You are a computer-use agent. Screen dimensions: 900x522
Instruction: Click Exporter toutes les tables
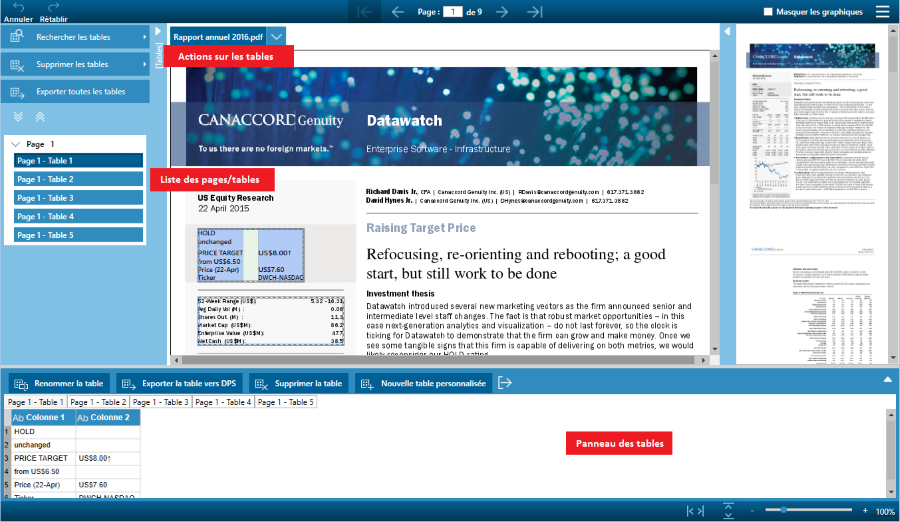point(75,91)
